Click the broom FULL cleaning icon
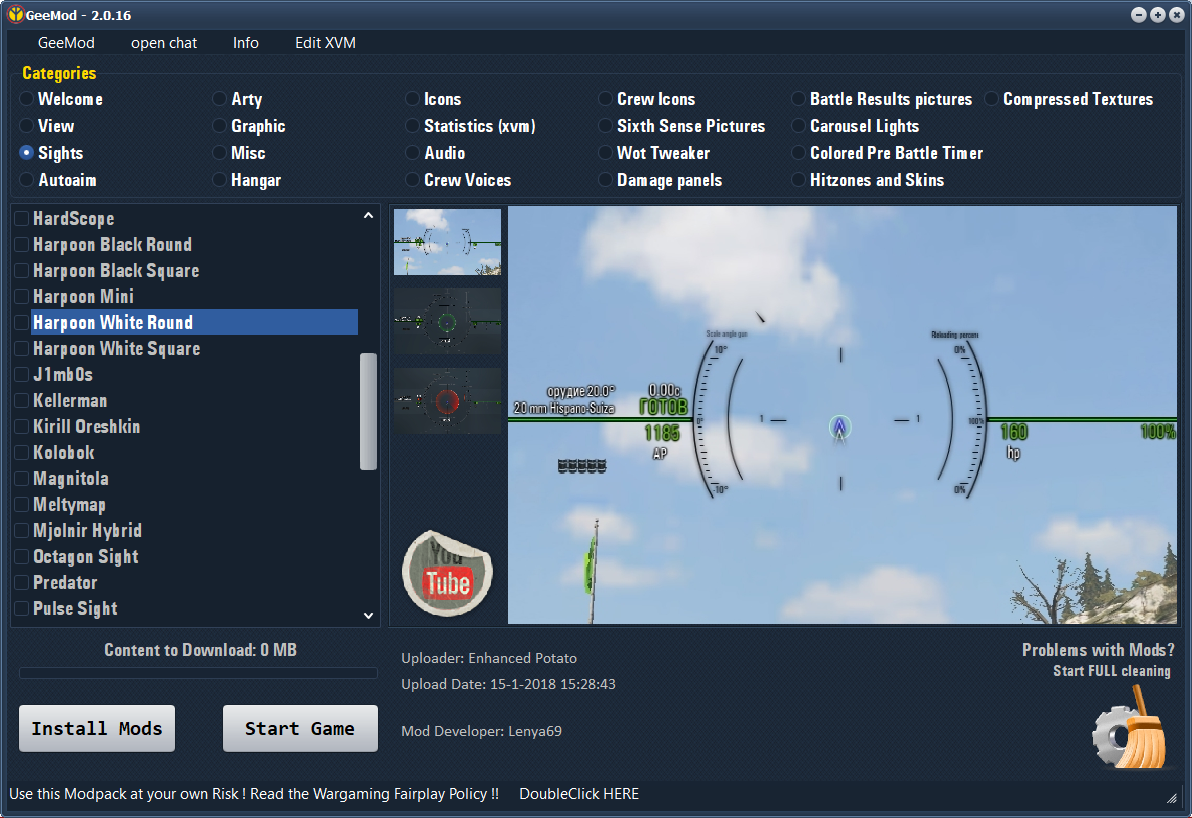 [x=1129, y=728]
